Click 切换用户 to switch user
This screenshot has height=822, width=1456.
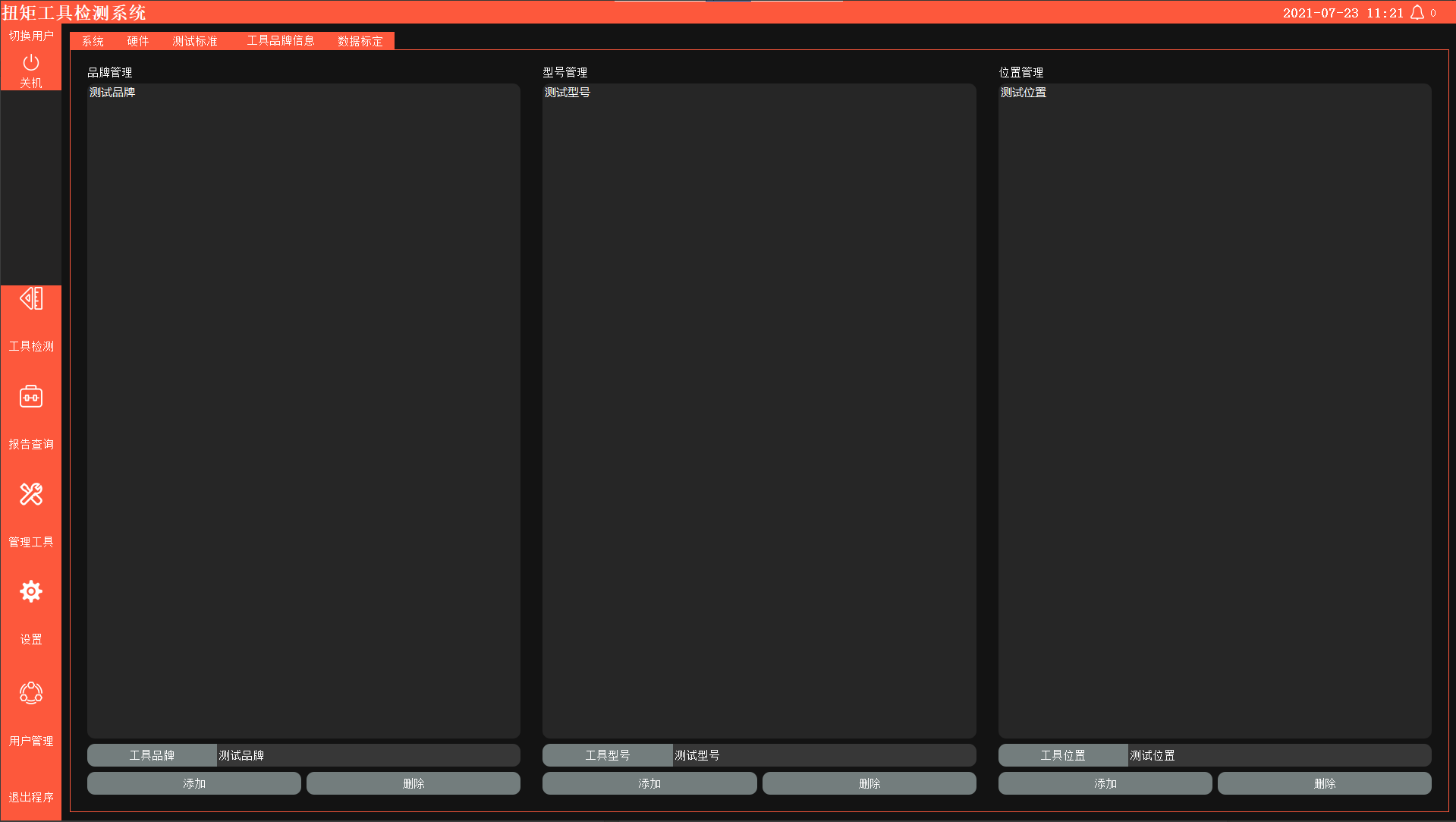[x=31, y=36]
